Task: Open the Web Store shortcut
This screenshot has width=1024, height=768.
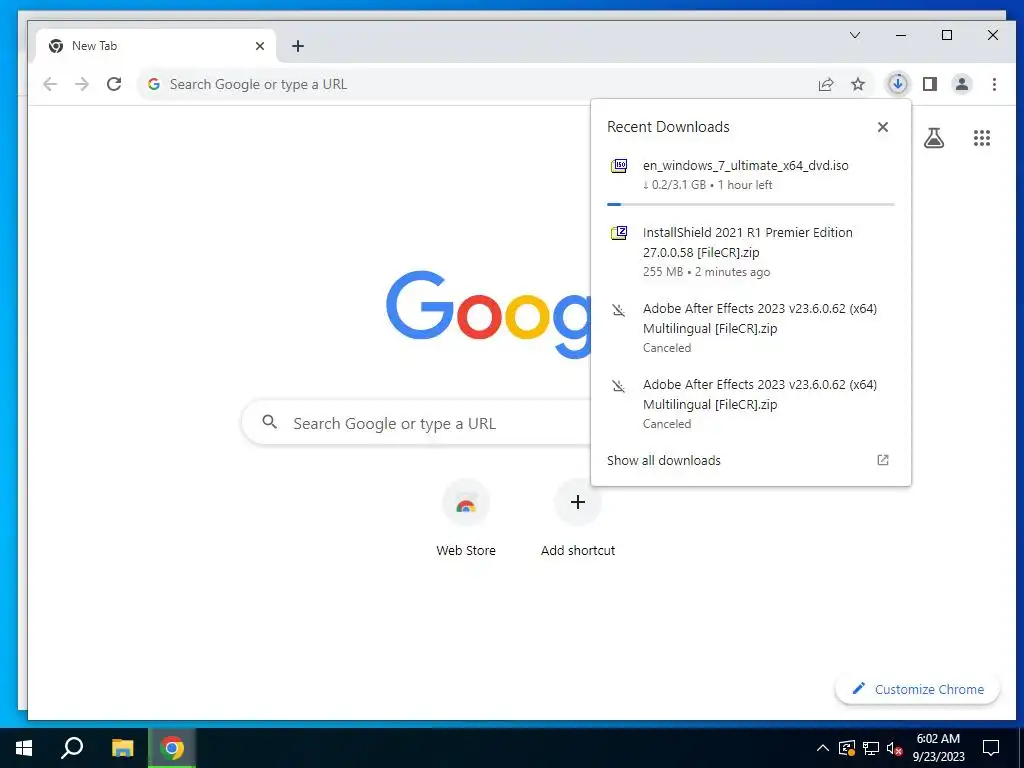Action: coord(466,519)
